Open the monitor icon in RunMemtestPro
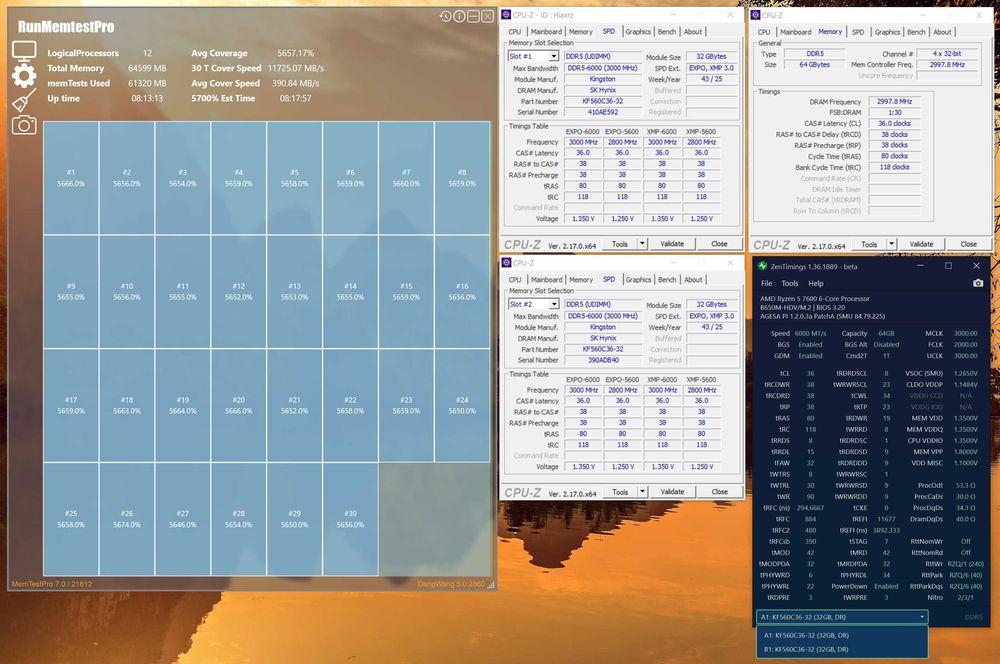The width and height of the screenshot is (1000, 664). point(24,51)
